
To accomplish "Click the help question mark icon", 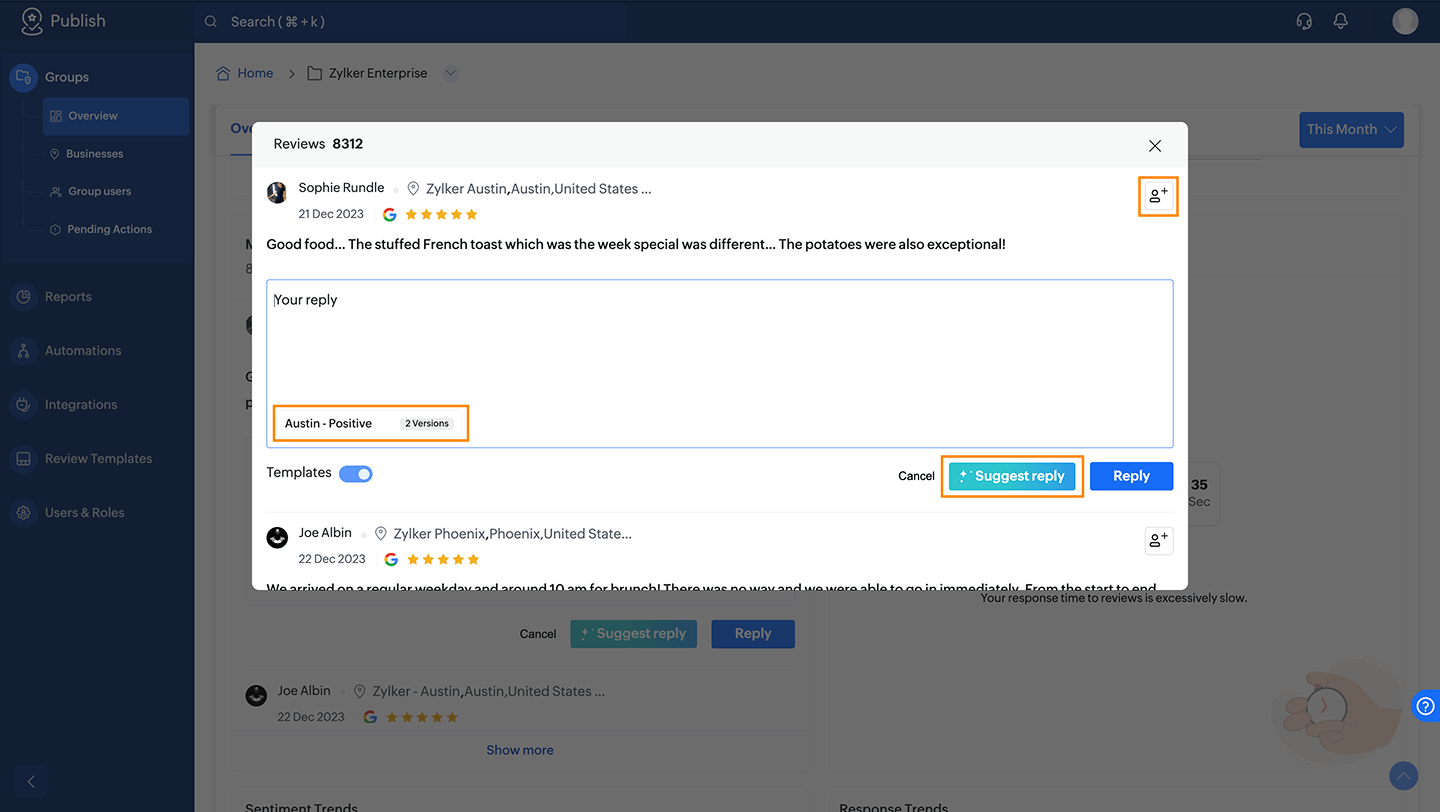I will click(x=1426, y=705).
